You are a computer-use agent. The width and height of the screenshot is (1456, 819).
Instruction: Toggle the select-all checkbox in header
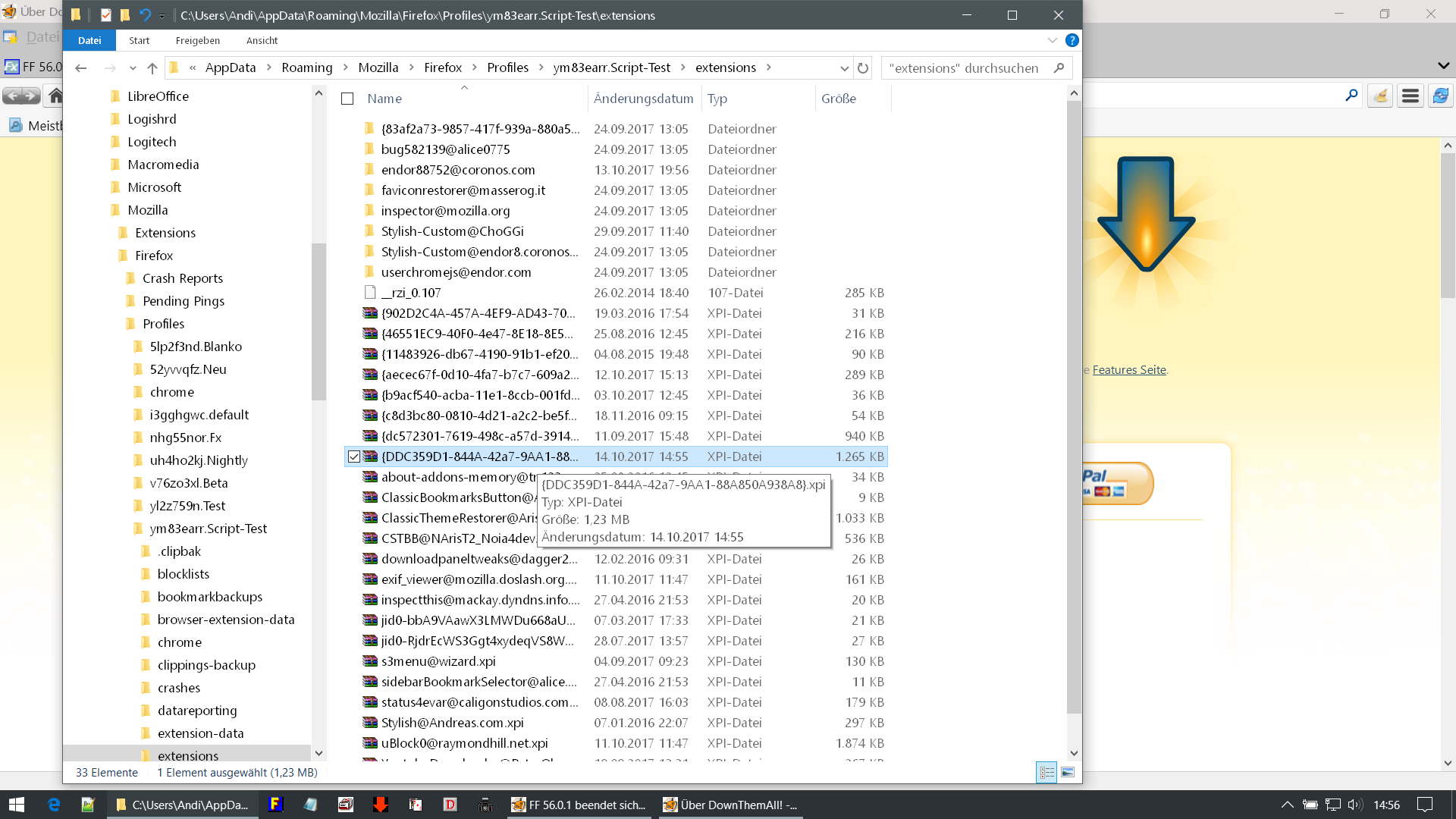click(x=348, y=99)
